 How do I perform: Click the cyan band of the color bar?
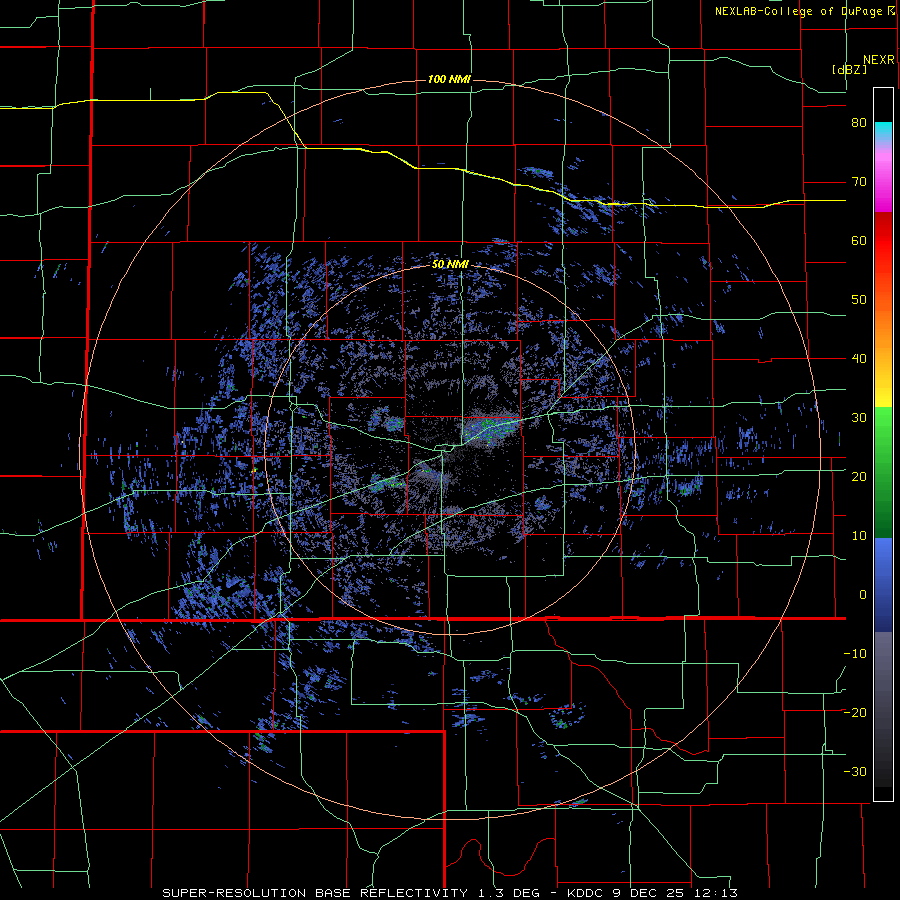[x=883, y=132]
